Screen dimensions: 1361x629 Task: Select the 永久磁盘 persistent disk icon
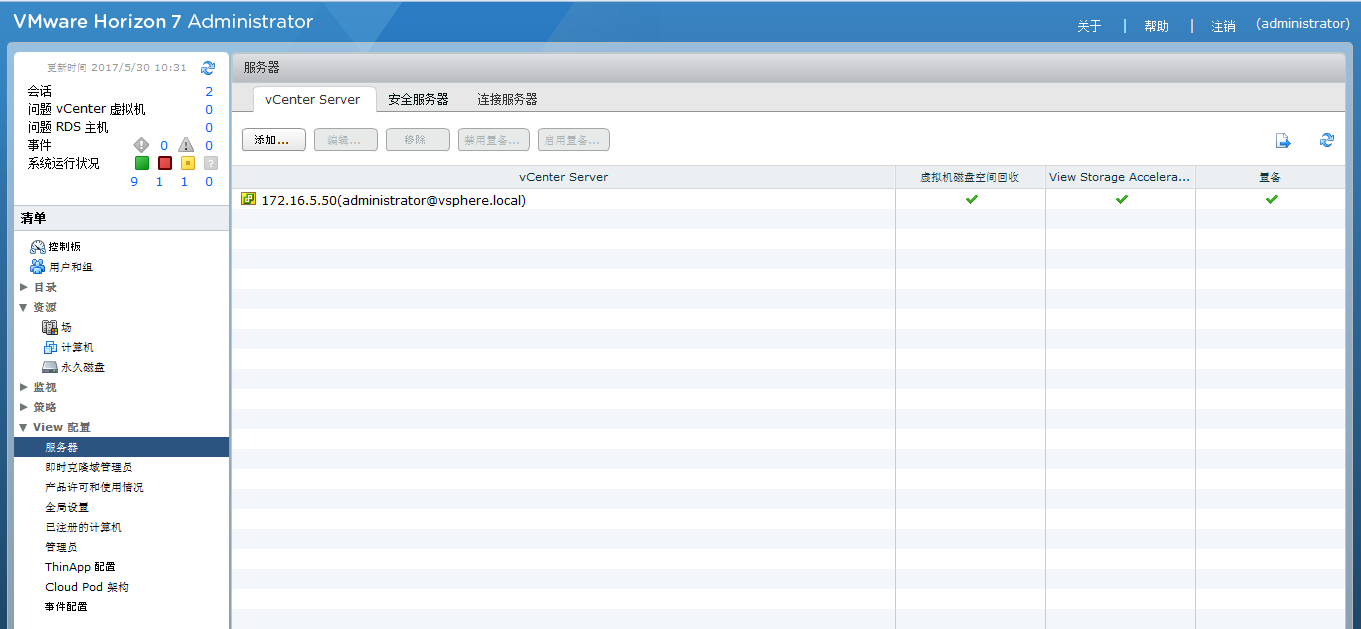pos(50,367)
